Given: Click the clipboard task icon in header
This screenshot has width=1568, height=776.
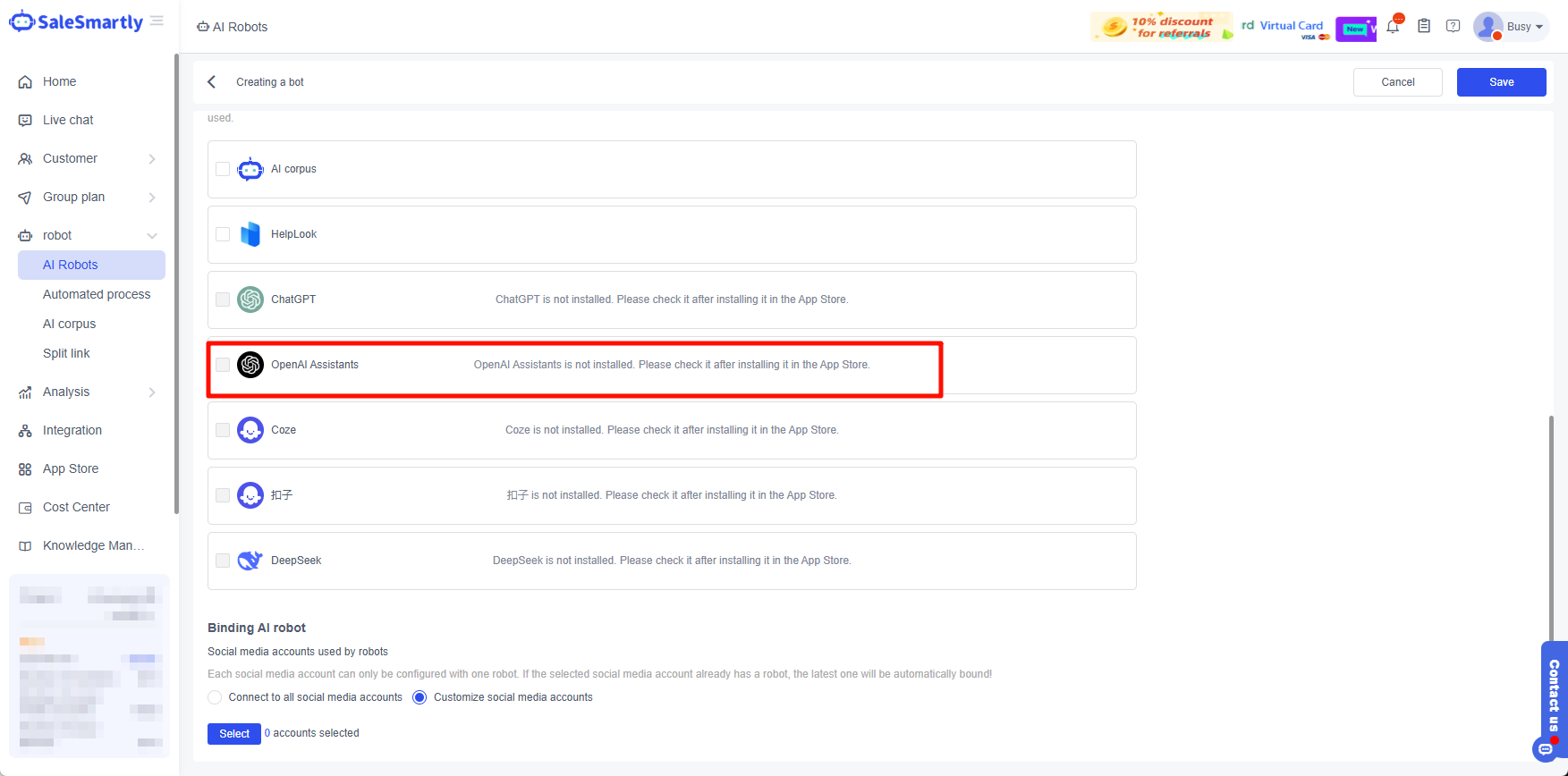Looking at the screenshot, I should (1424, 26).
